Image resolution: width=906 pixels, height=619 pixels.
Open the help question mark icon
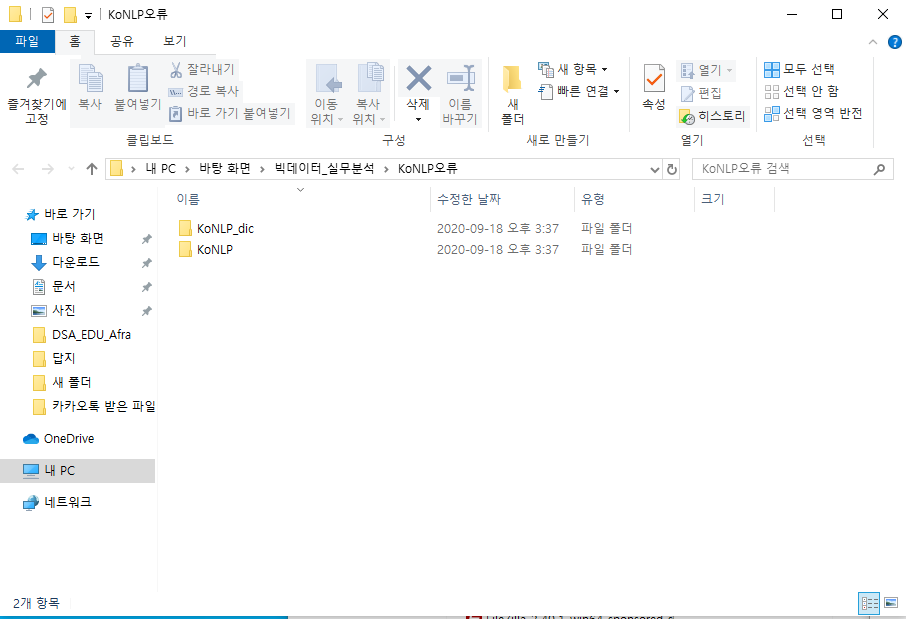[894, 42]
